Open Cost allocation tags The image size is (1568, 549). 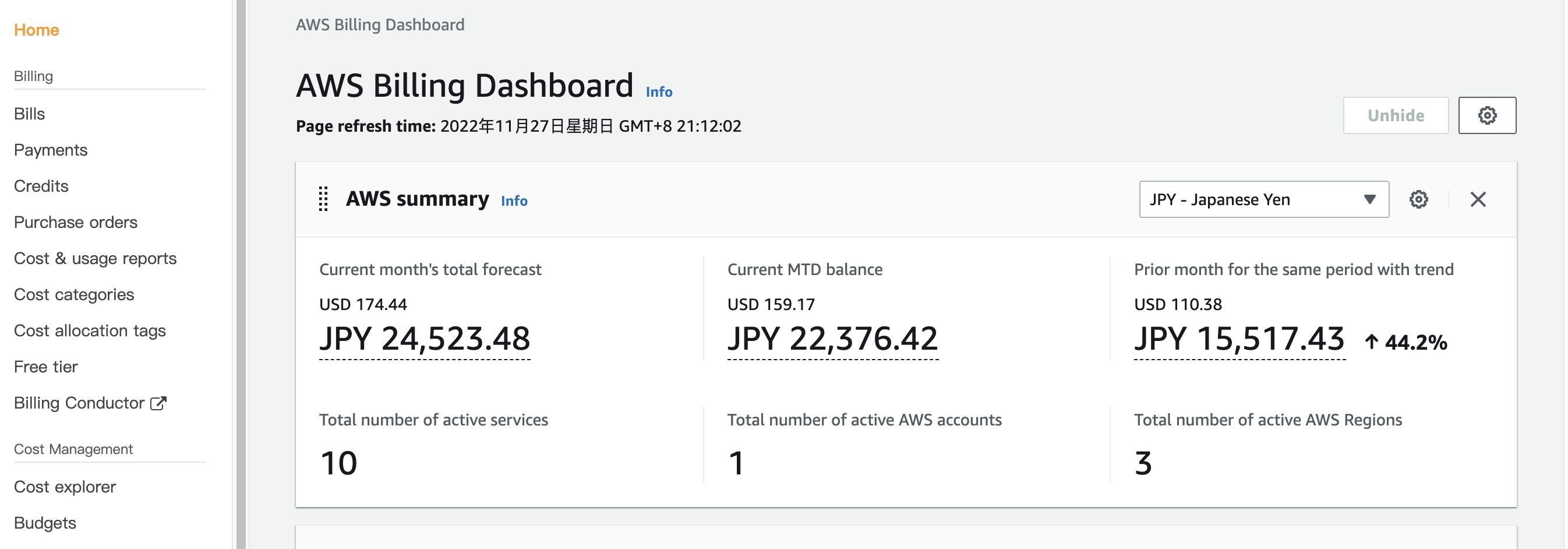[x=90, y=331]
